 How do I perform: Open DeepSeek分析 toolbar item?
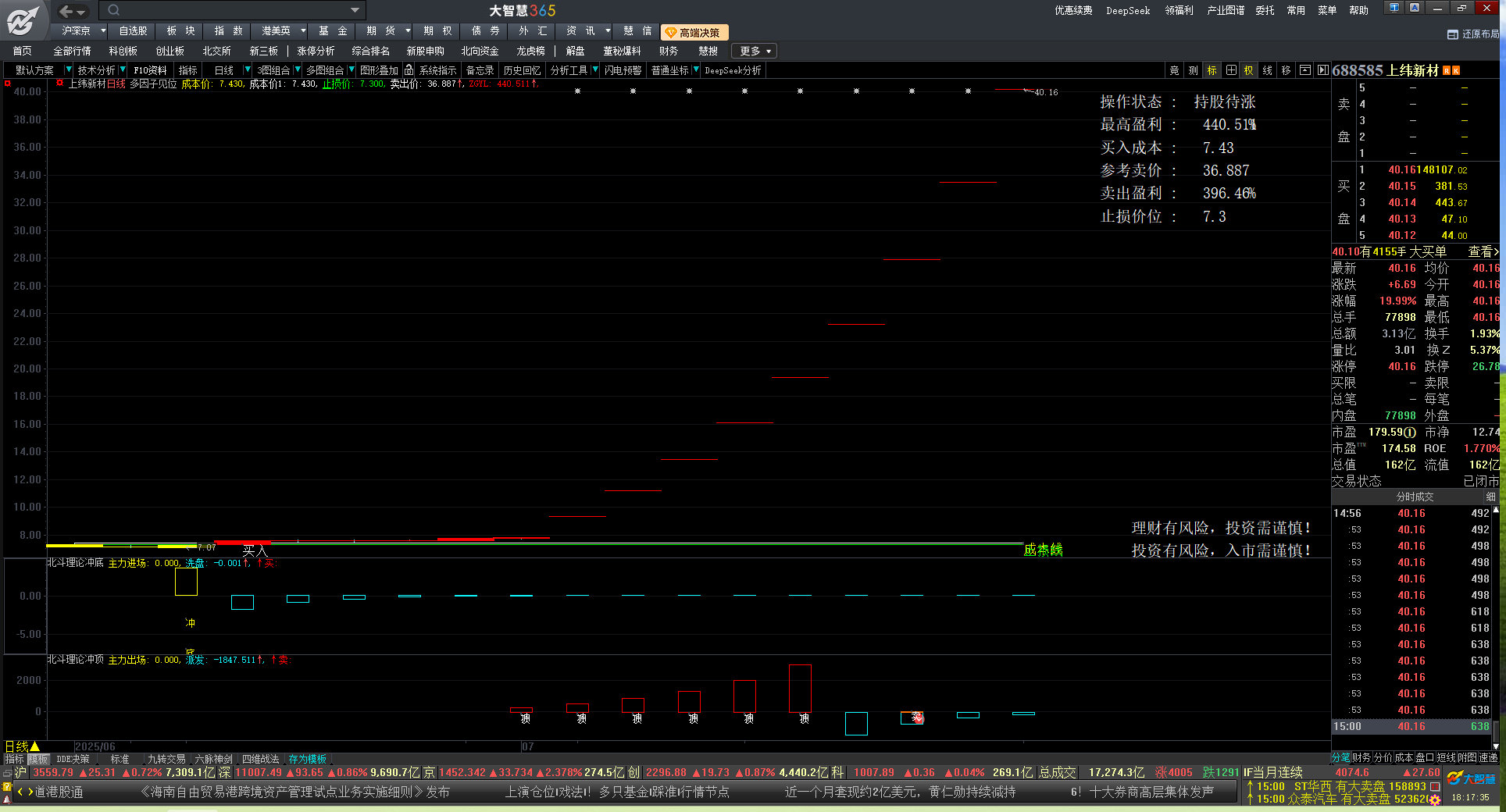click(733, 70)
